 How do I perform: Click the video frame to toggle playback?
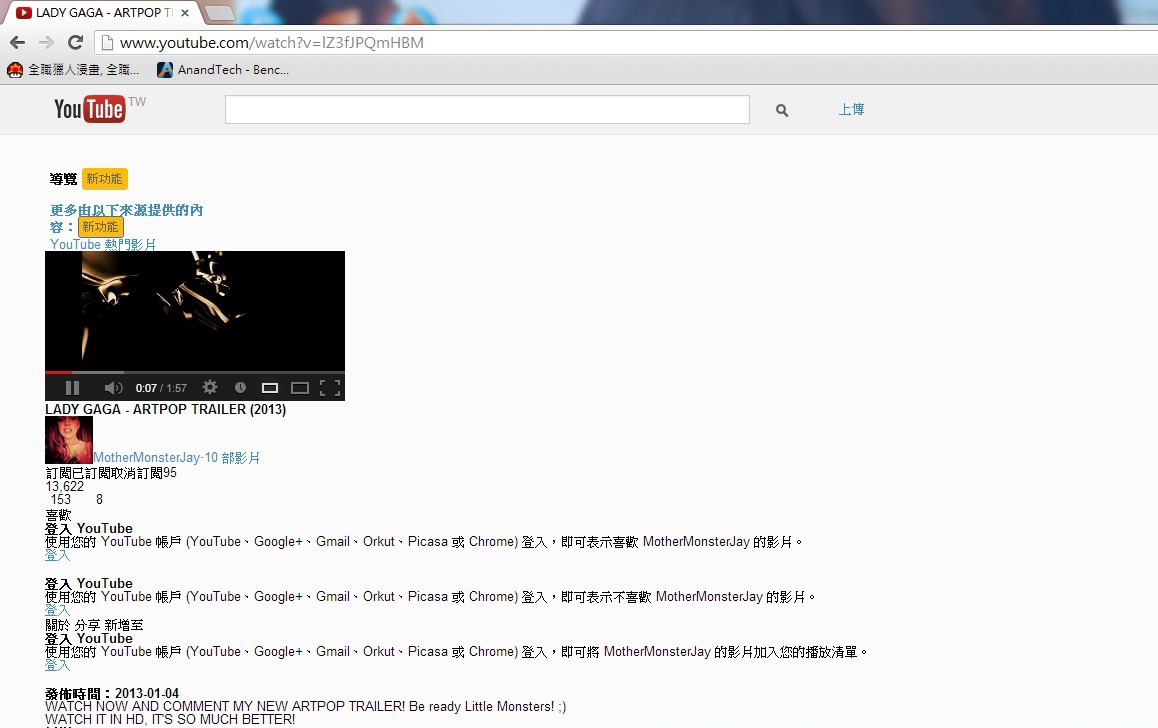click(x=195, y=310)
